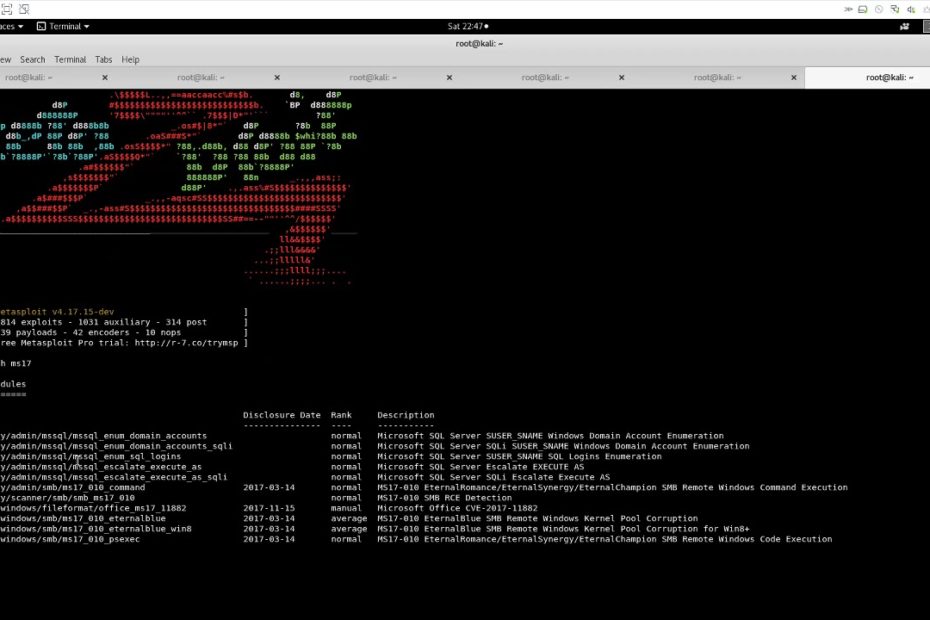Open the Sat 22:47 clock calendar
930x620 pixels.
pyautogui.click(x=465, y=26)
